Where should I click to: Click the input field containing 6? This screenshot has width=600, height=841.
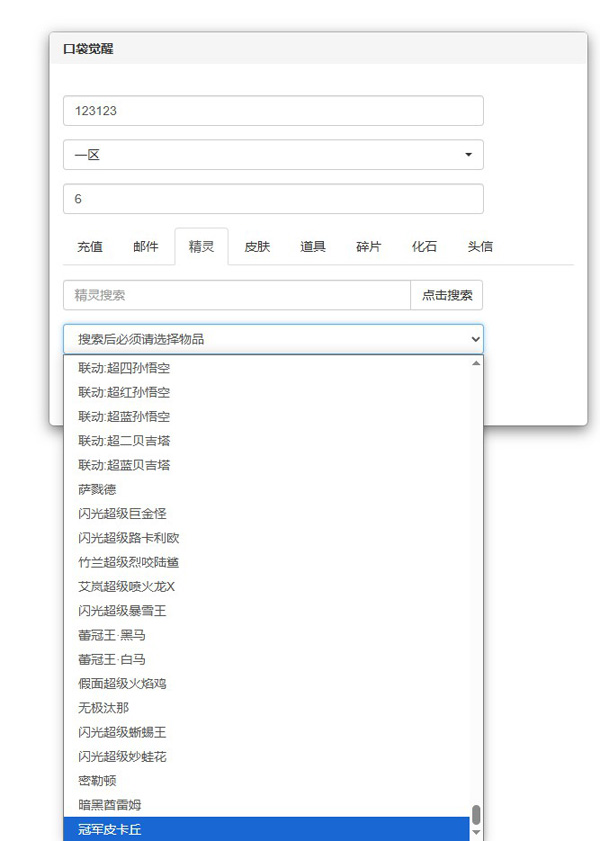(x=273, y=198)
